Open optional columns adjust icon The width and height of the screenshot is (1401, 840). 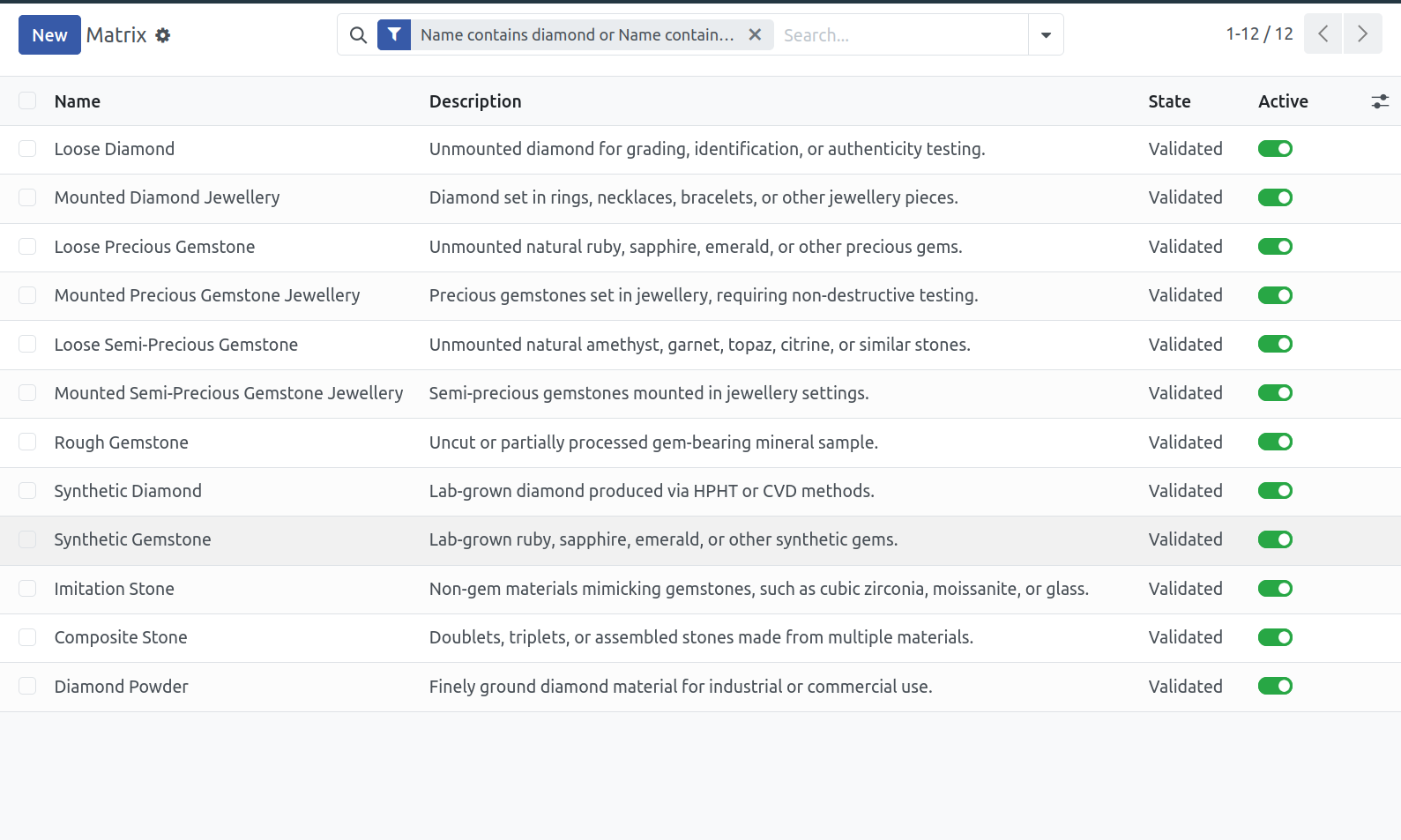1380,102
